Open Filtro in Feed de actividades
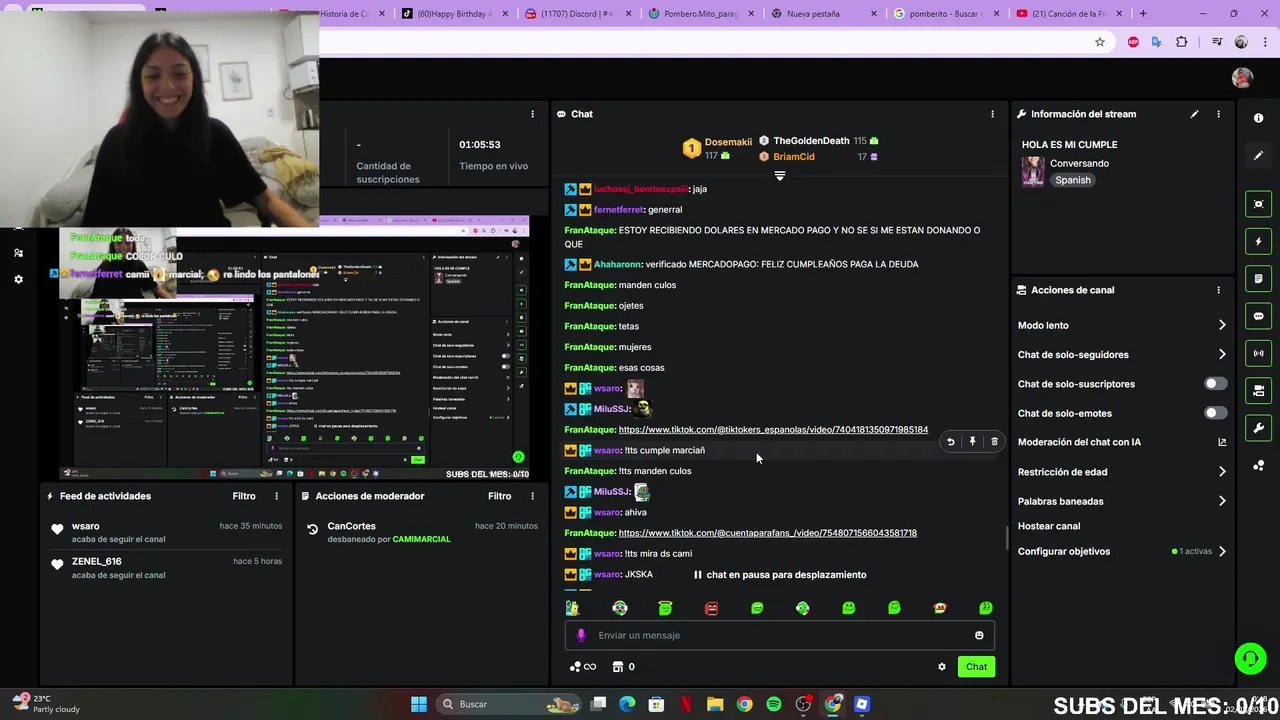This screenshot has width=1280, height=720. point(244,496)
